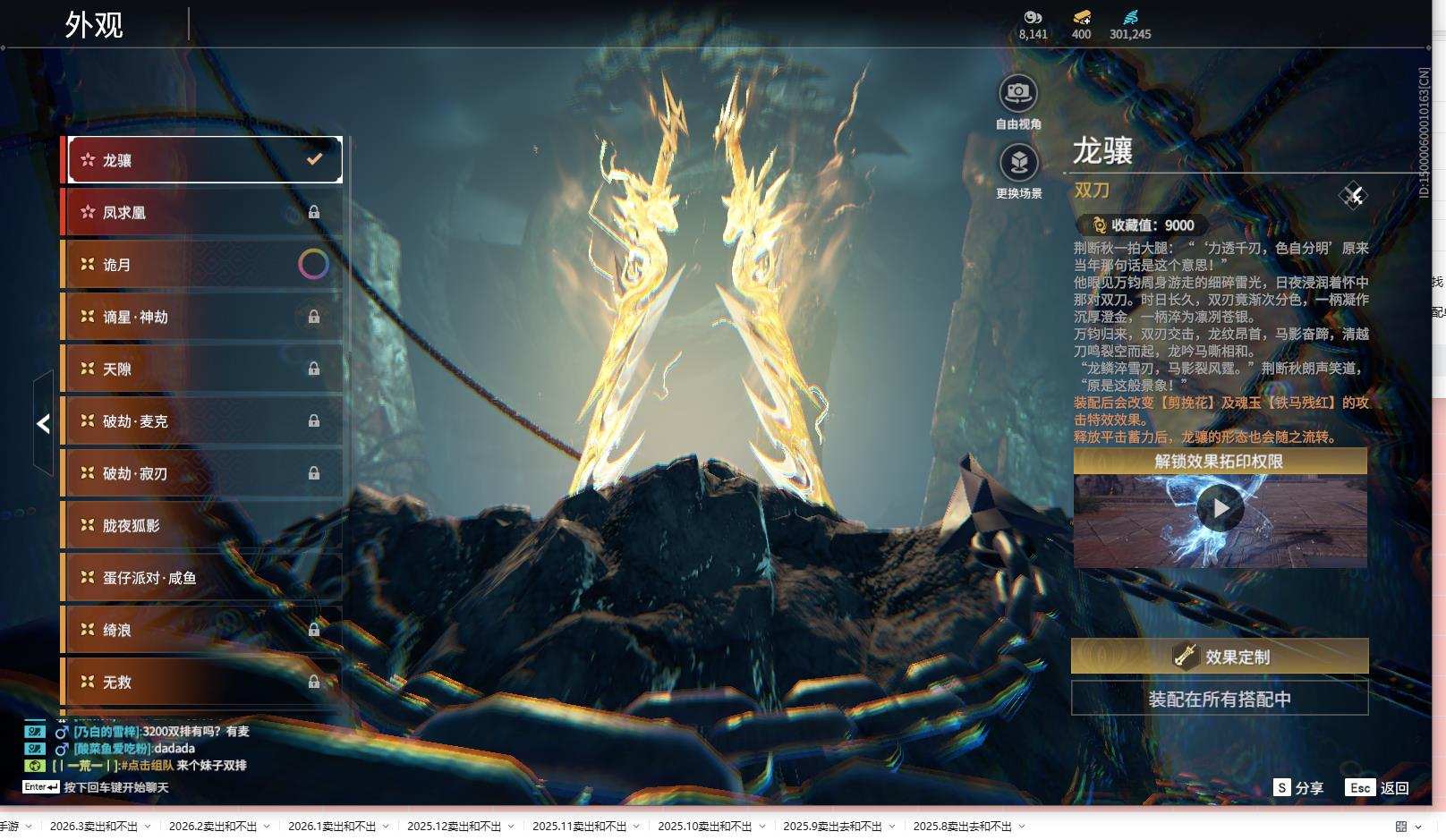Click the silver coin currency icon
This screenshot has width=1446, height=840.
click(x=1033, y=17)
